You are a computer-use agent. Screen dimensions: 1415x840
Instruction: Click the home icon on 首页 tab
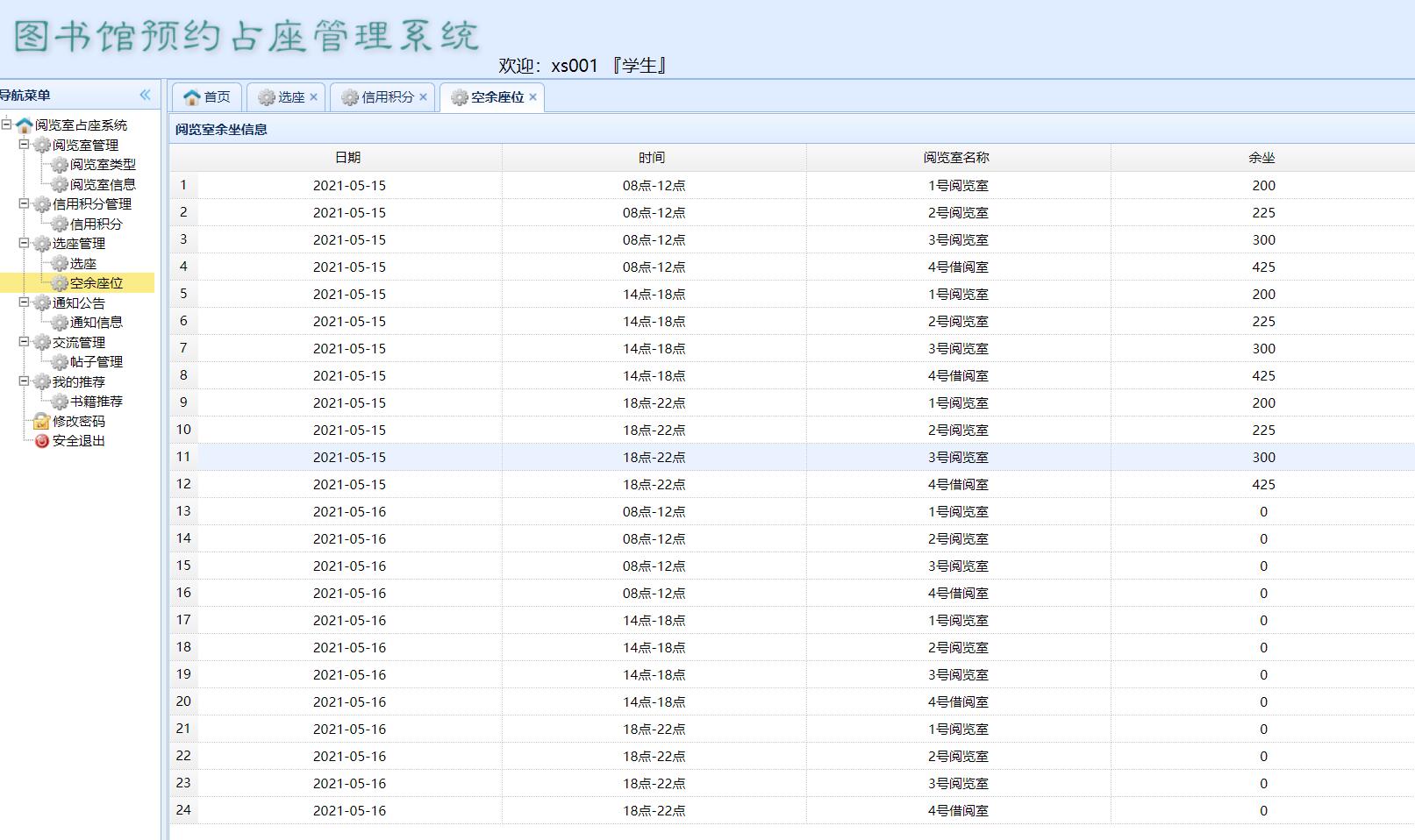tap(192, 97)
